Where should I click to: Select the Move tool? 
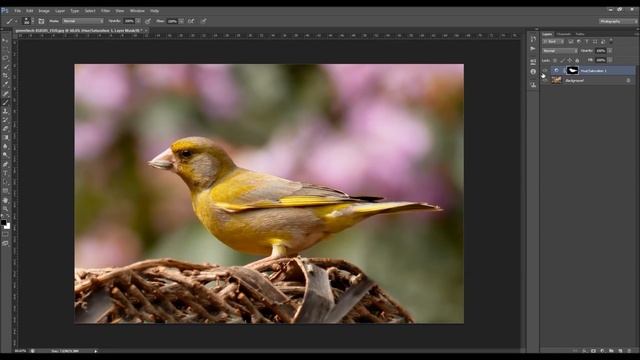5,41
